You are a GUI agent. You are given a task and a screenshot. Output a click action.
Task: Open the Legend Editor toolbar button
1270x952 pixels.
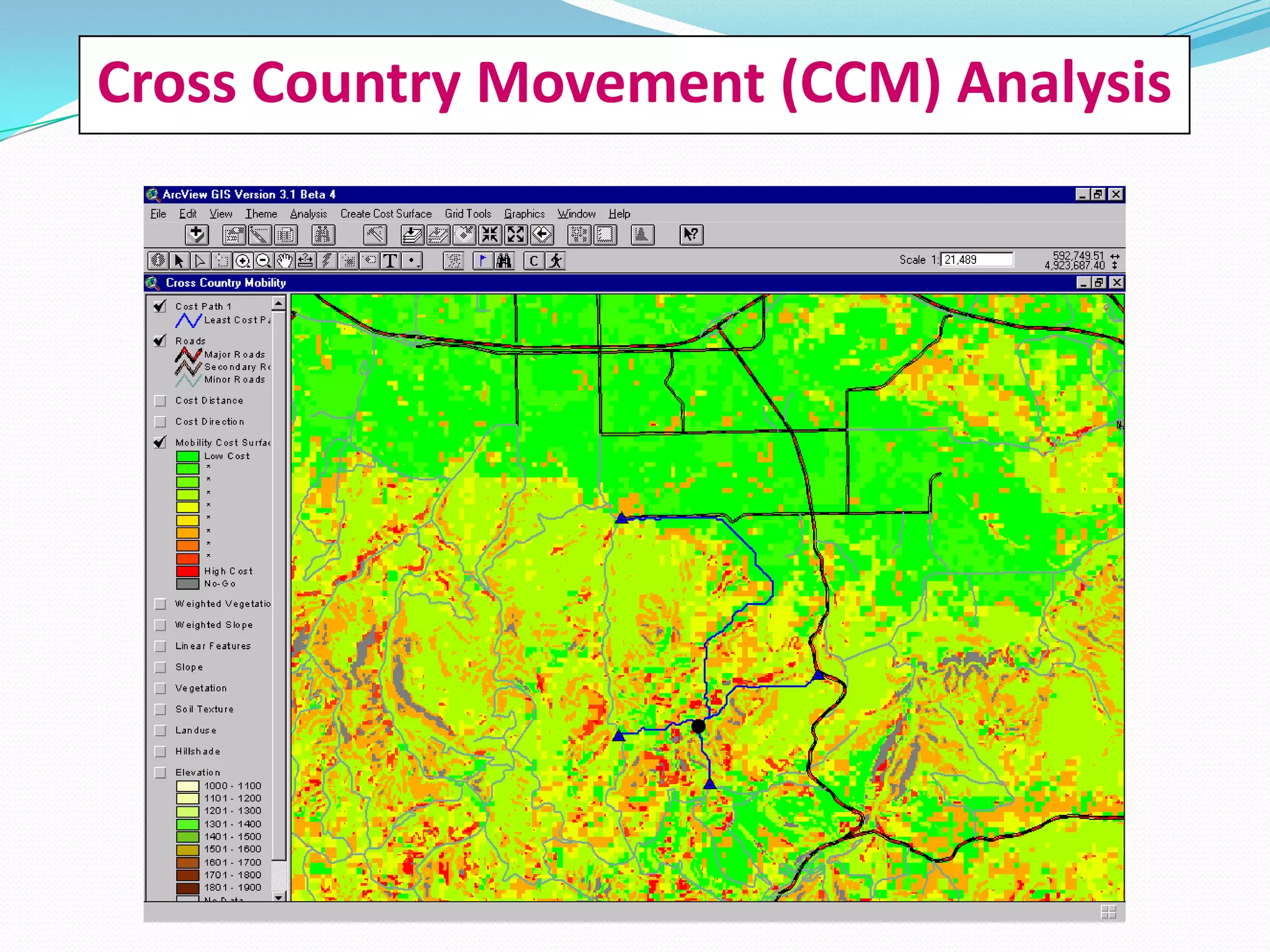260,235
